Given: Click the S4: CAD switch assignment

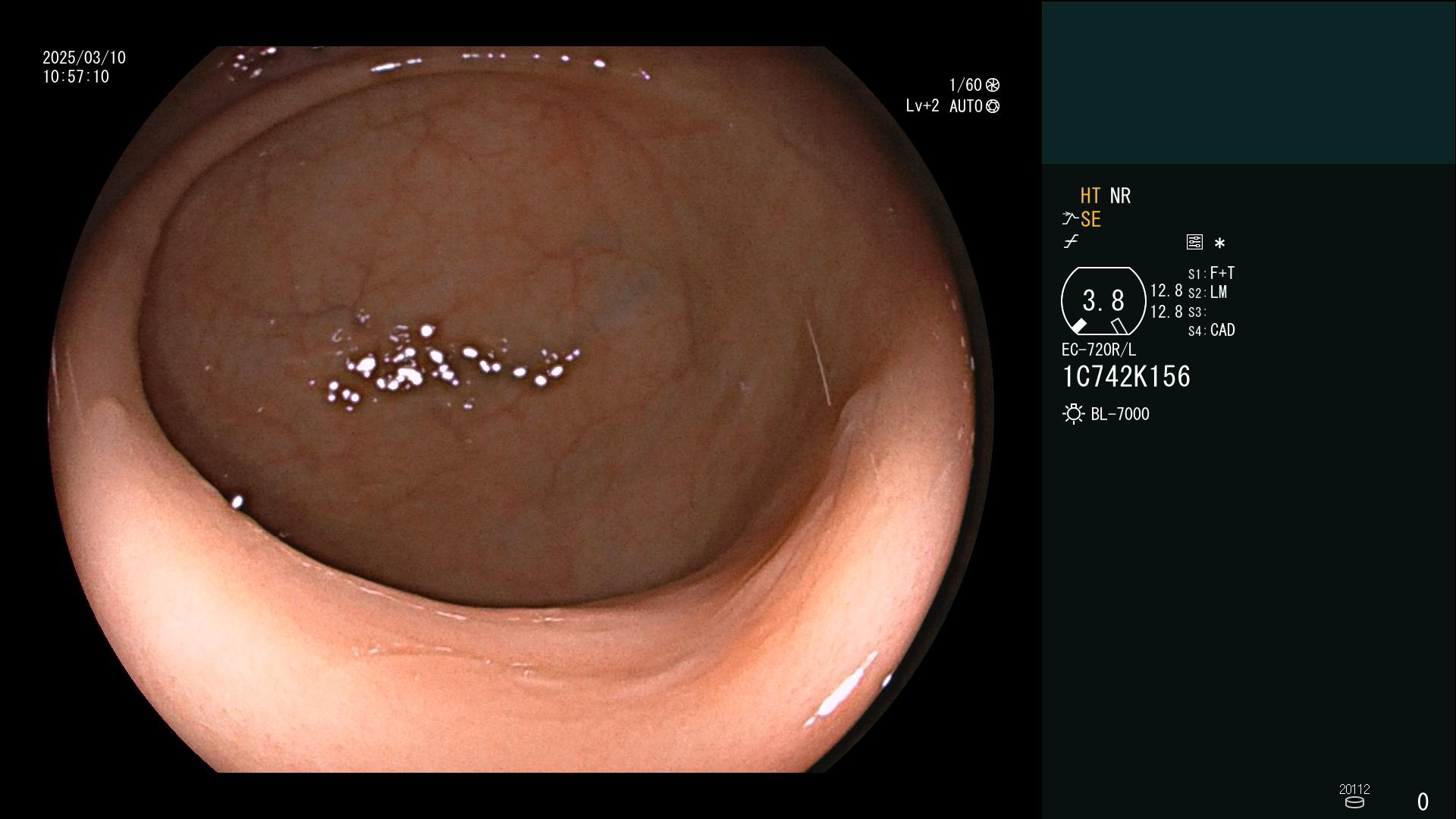Looking at the screenshot, I should tap(1211, 331).
